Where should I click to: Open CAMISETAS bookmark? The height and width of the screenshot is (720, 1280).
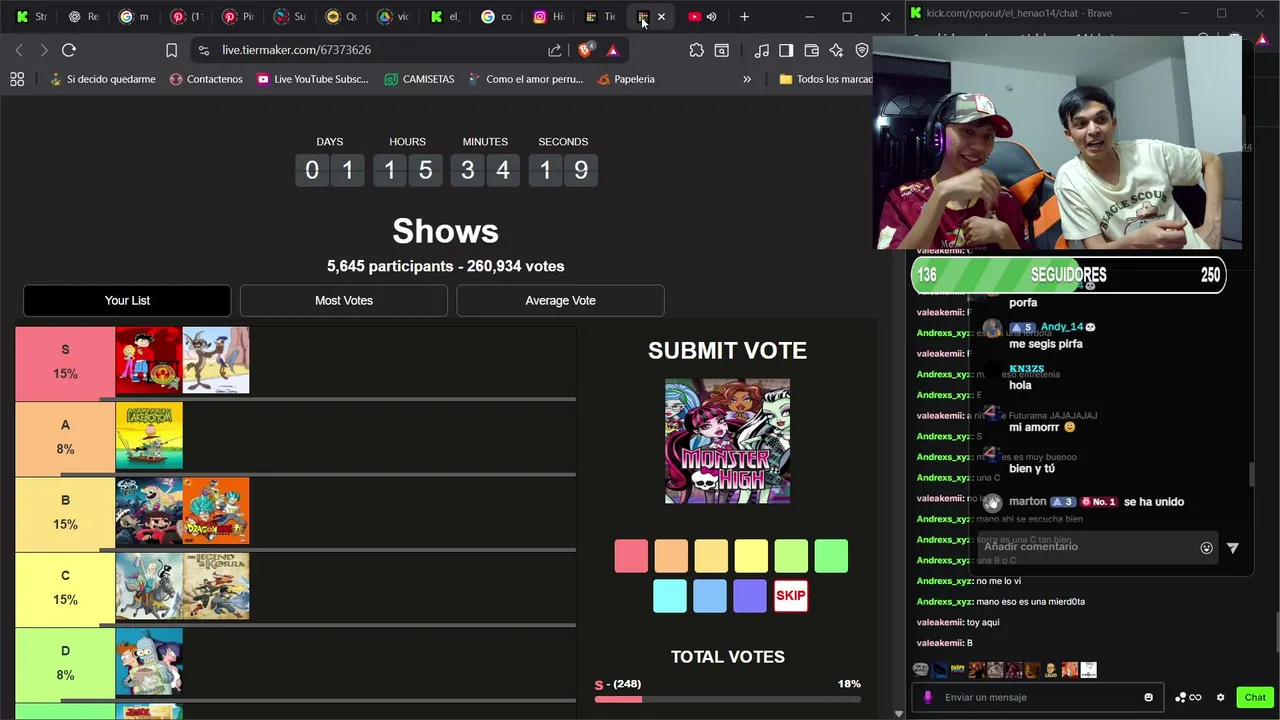click(x=419, y=79)
